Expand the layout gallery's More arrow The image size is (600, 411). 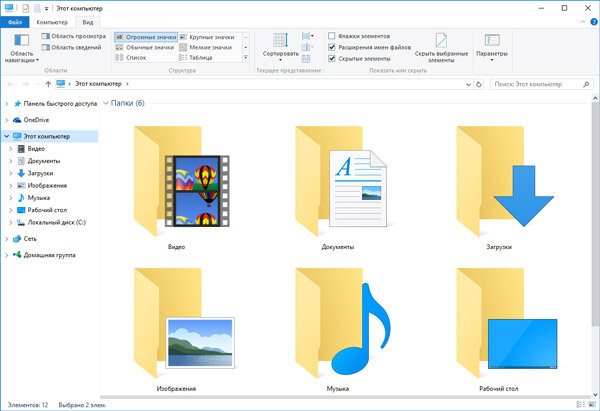click(246, 57)
